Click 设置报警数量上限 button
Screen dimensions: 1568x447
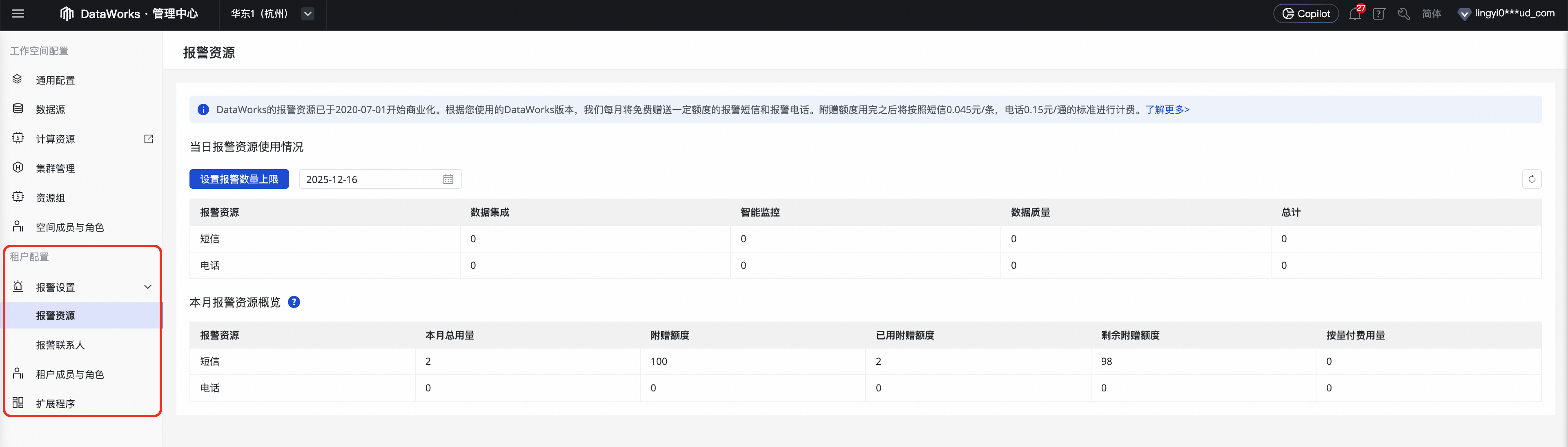click(x=239, y=179)
